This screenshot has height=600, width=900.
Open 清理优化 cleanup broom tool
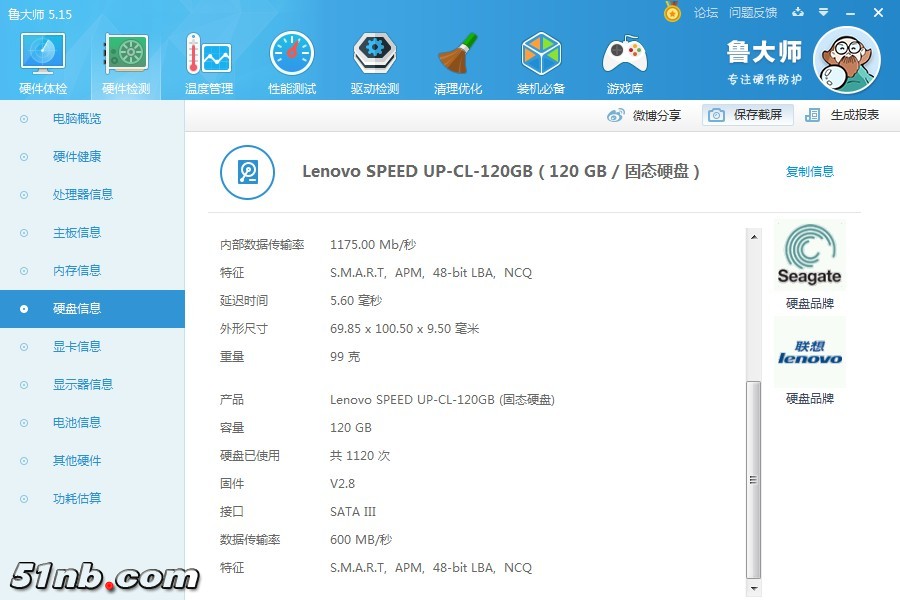coord(458,64)
